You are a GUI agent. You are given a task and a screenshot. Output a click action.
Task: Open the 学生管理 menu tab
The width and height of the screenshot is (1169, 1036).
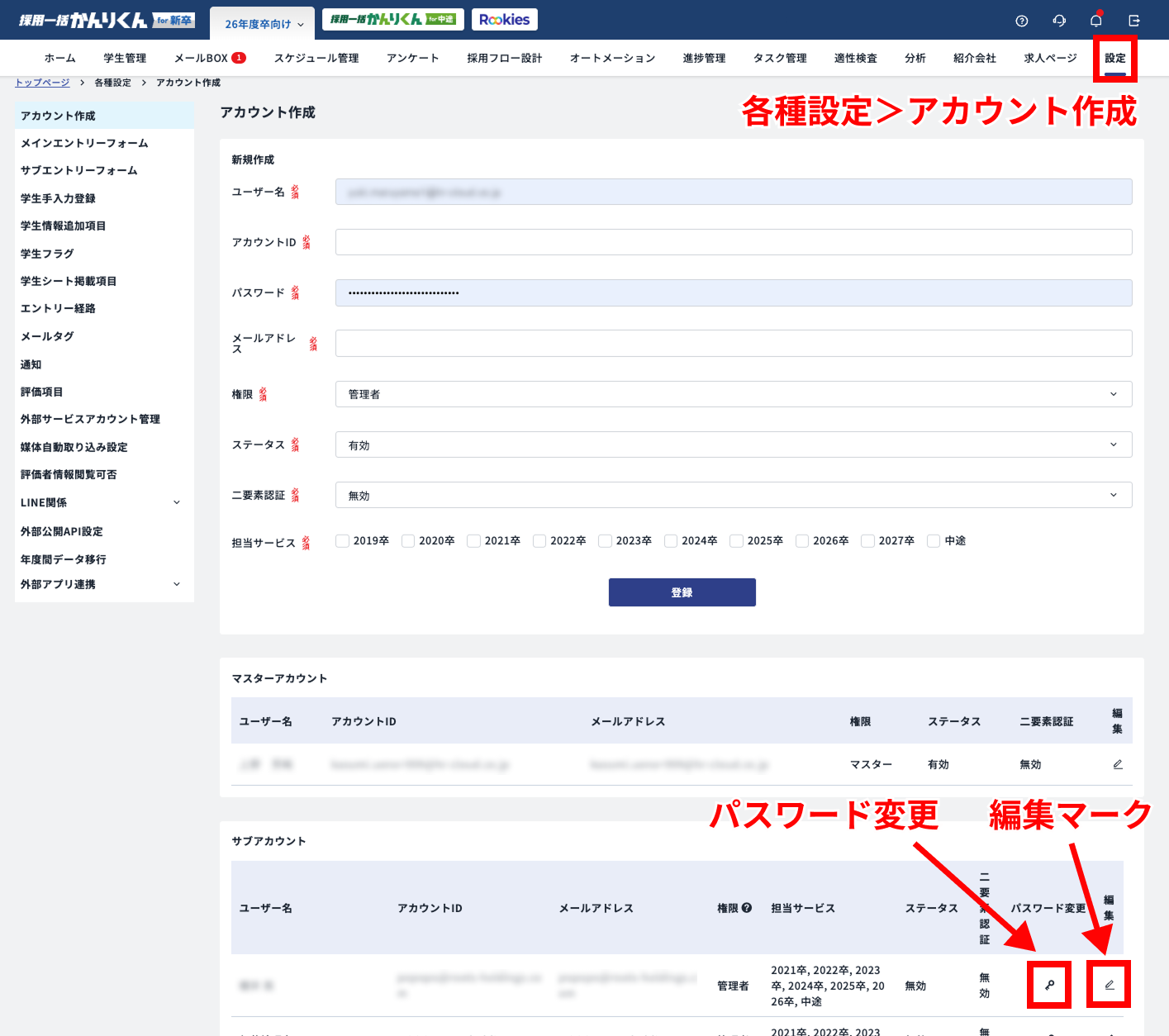click(125, 58)
